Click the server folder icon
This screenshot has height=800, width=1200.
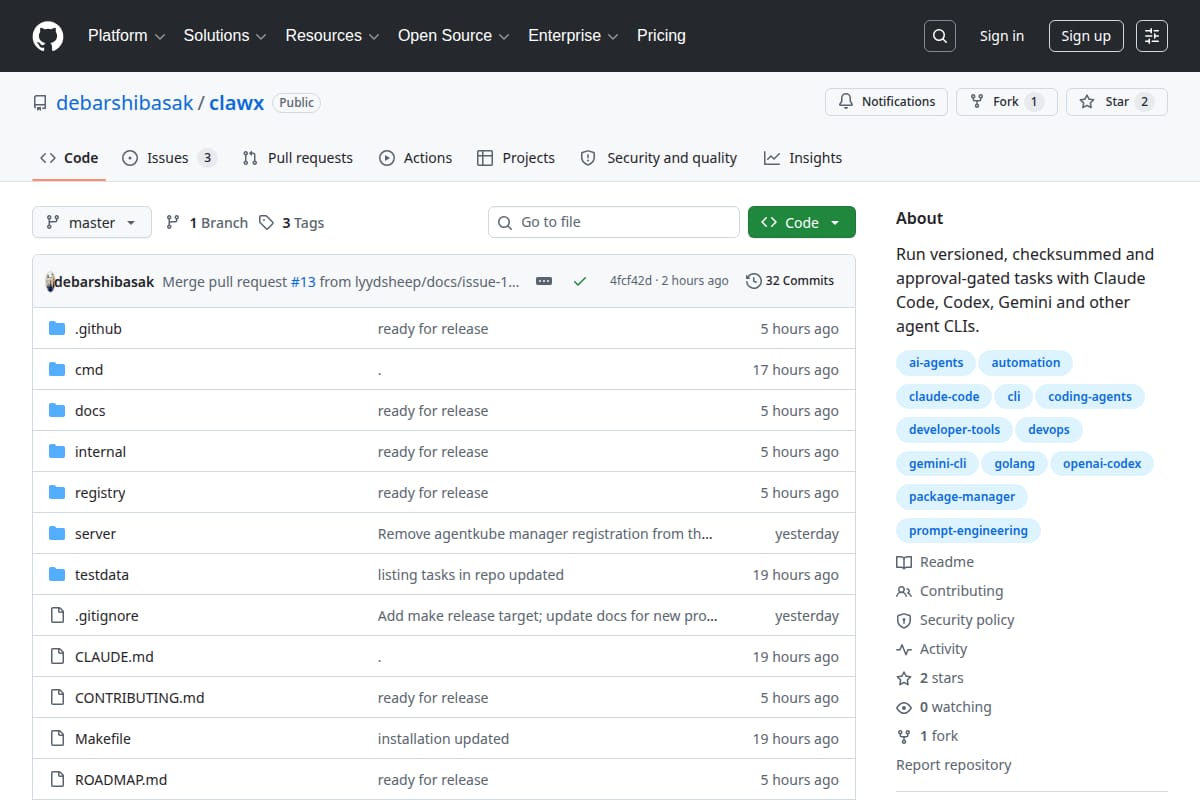click(57, 534)
